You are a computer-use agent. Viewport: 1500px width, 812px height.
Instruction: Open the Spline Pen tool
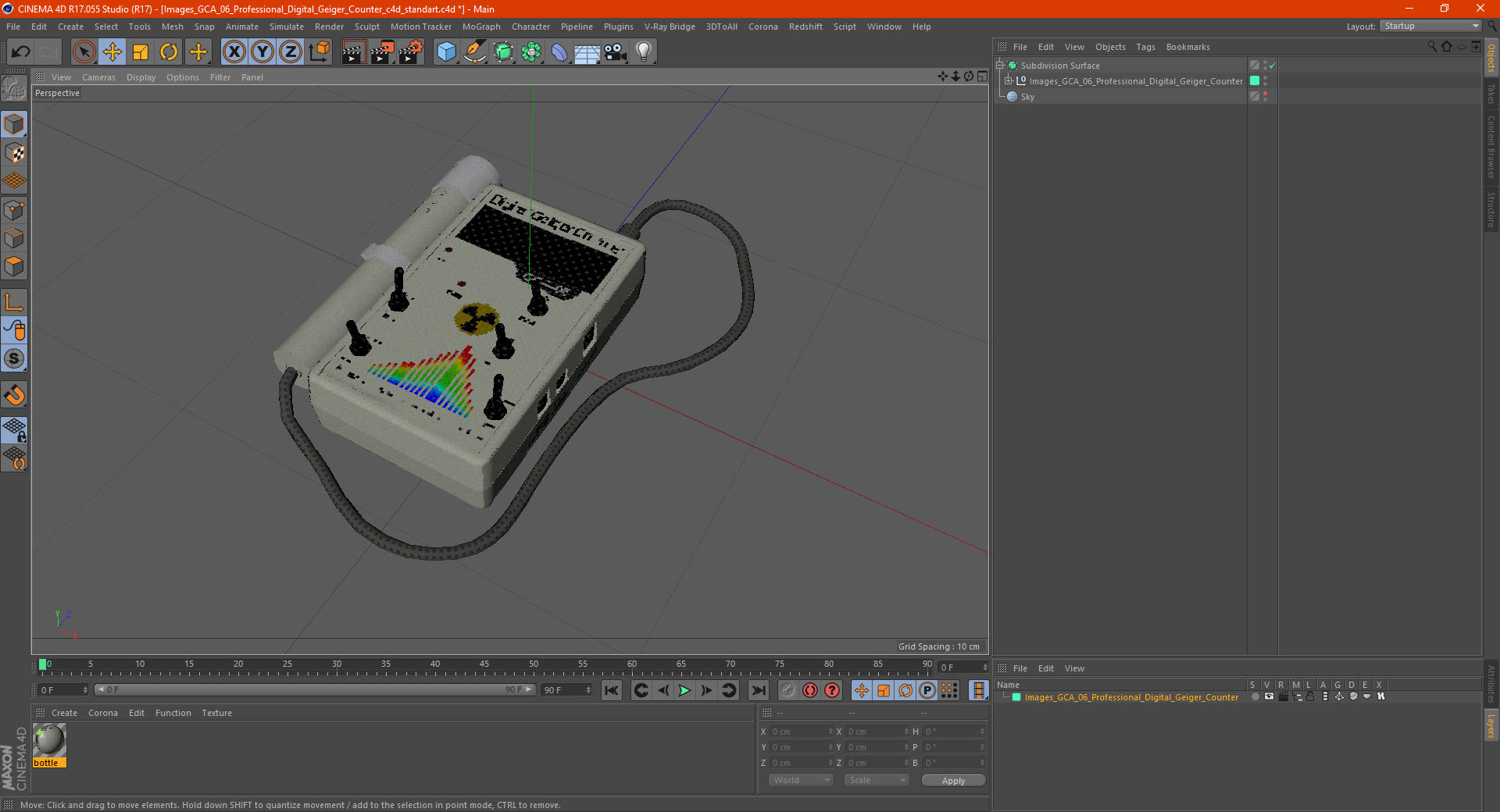point(474,52)
